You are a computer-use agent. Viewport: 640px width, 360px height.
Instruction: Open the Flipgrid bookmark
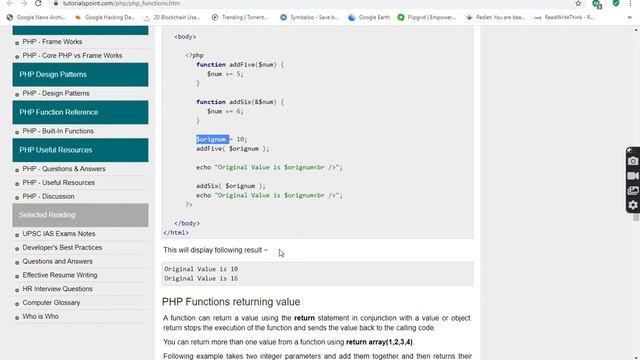tap(427, 18)
